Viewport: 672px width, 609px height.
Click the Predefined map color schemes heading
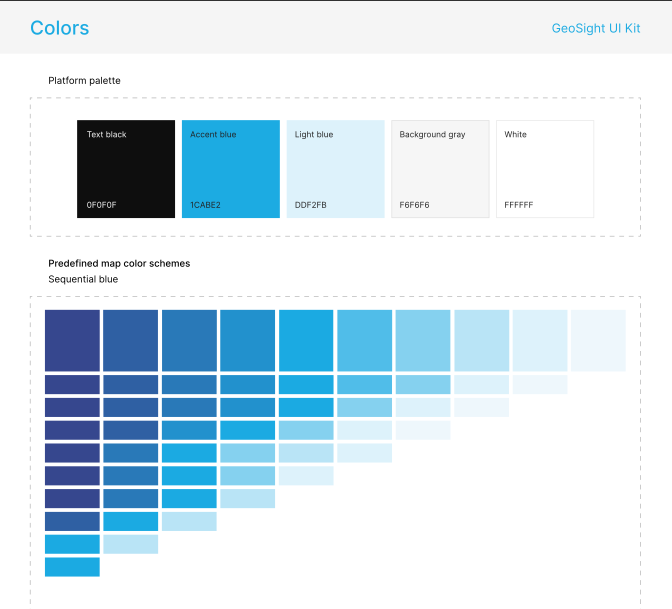(x=119, y=263)
